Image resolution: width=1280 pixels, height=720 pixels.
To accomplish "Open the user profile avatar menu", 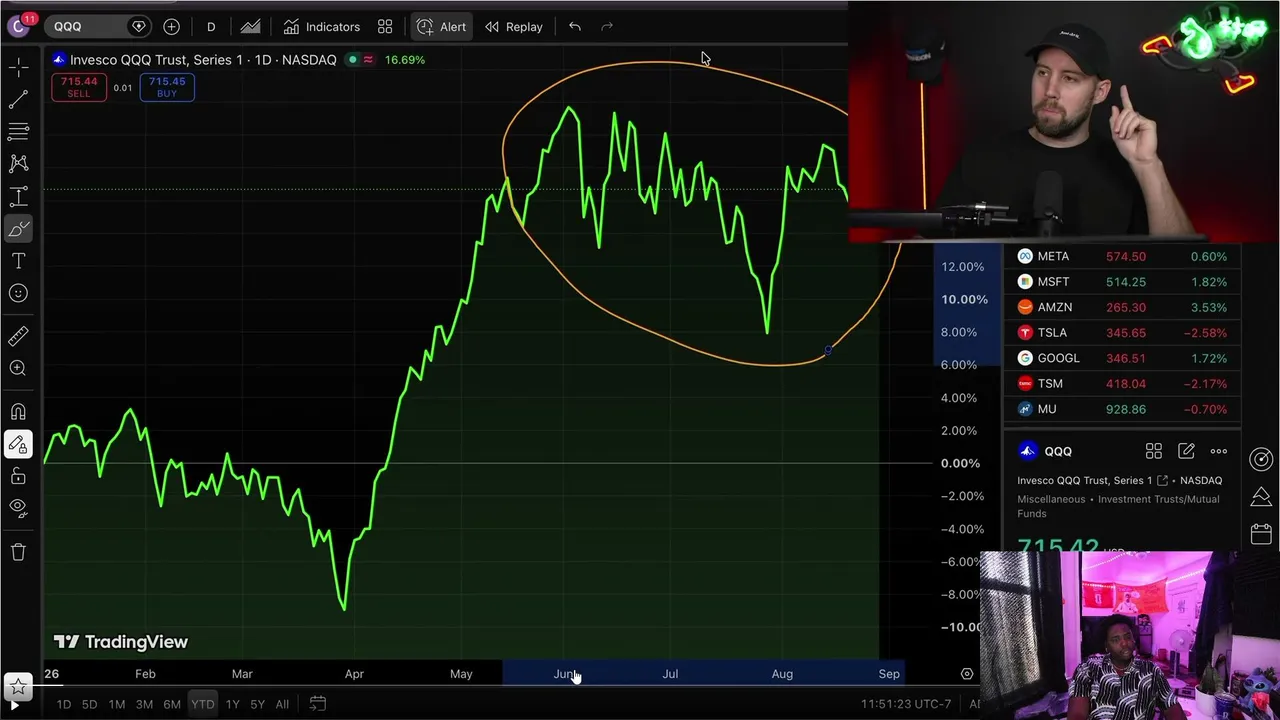I will (x=17, y=26).
